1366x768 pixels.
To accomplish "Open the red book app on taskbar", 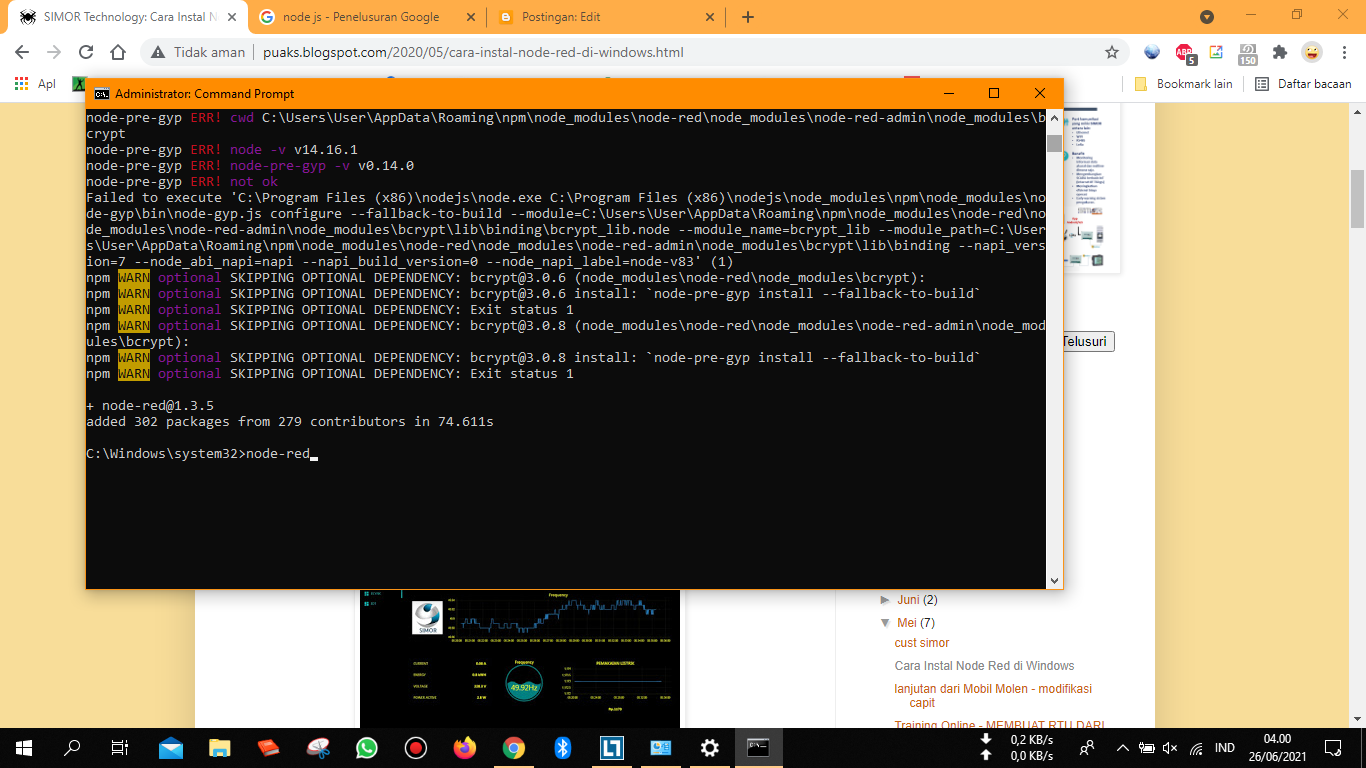I will [x=269, y=747].
